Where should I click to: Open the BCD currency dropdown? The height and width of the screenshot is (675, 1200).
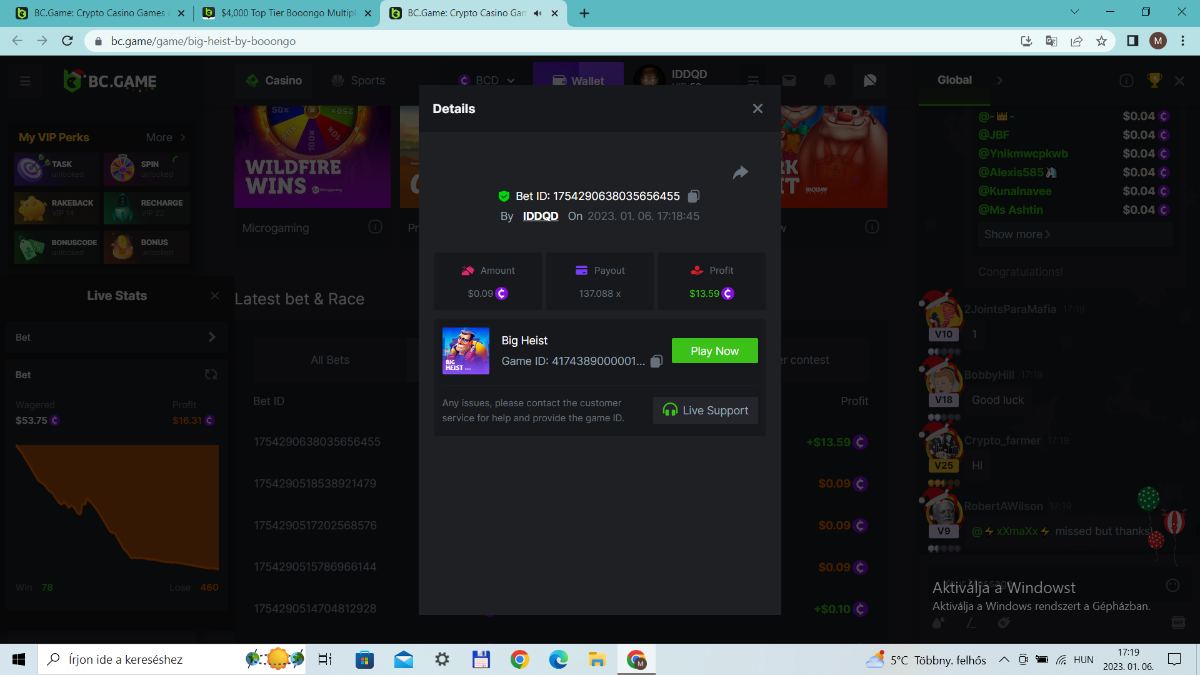487,81
